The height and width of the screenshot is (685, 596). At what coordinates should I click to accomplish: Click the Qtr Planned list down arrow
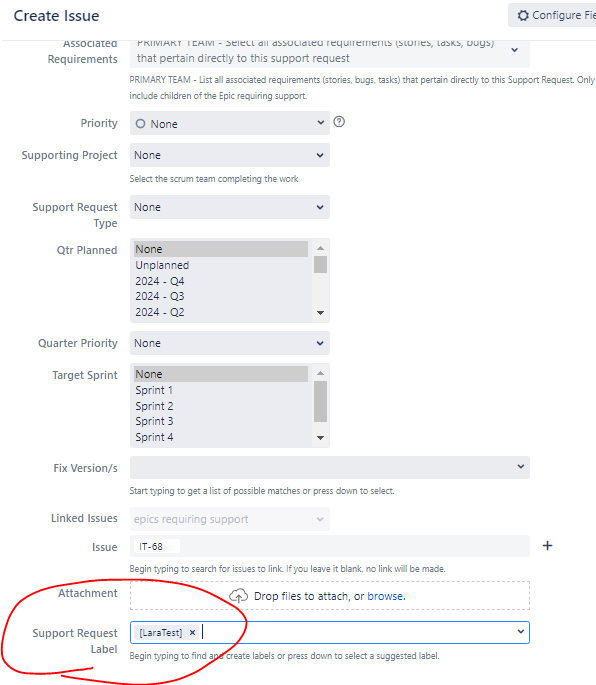[320, 313]
